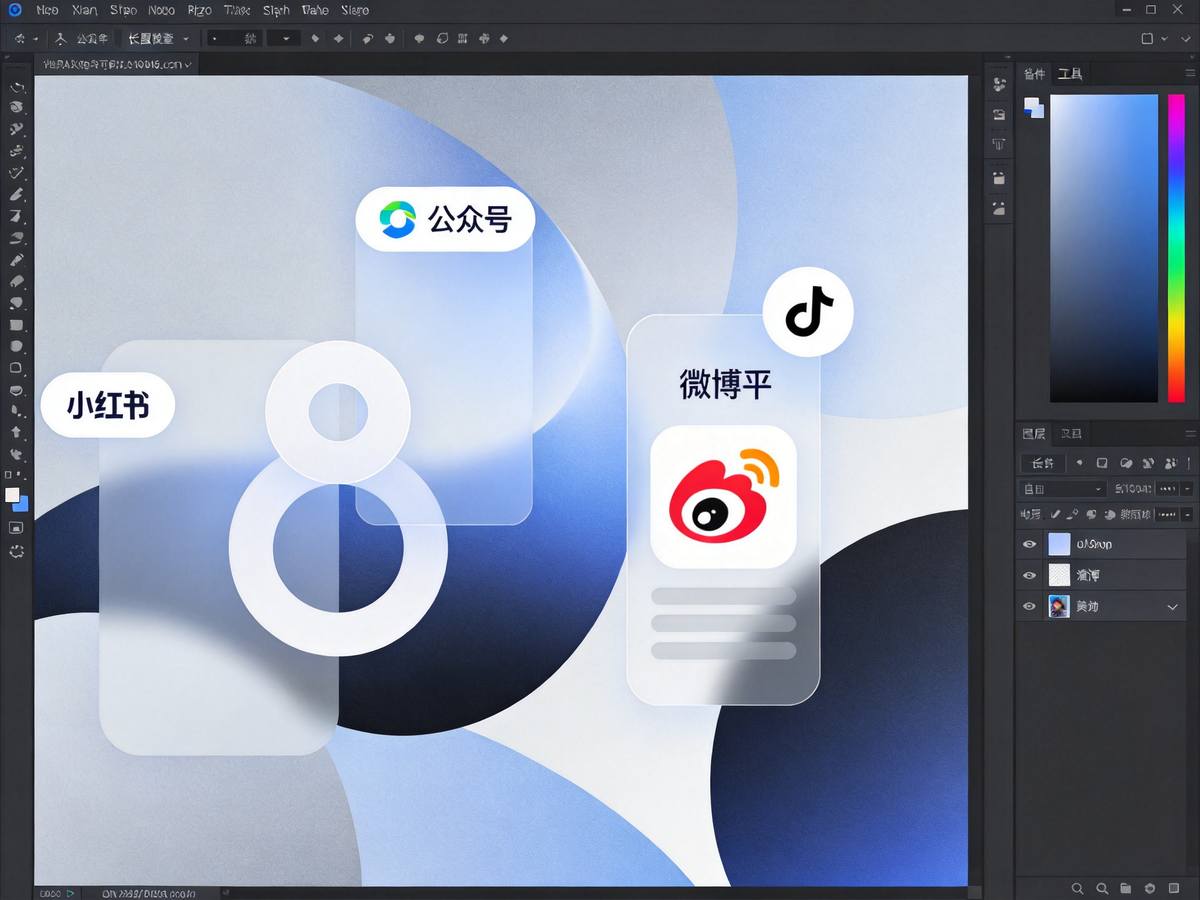Click the brush lock icon in the layers lock row

1055,514
